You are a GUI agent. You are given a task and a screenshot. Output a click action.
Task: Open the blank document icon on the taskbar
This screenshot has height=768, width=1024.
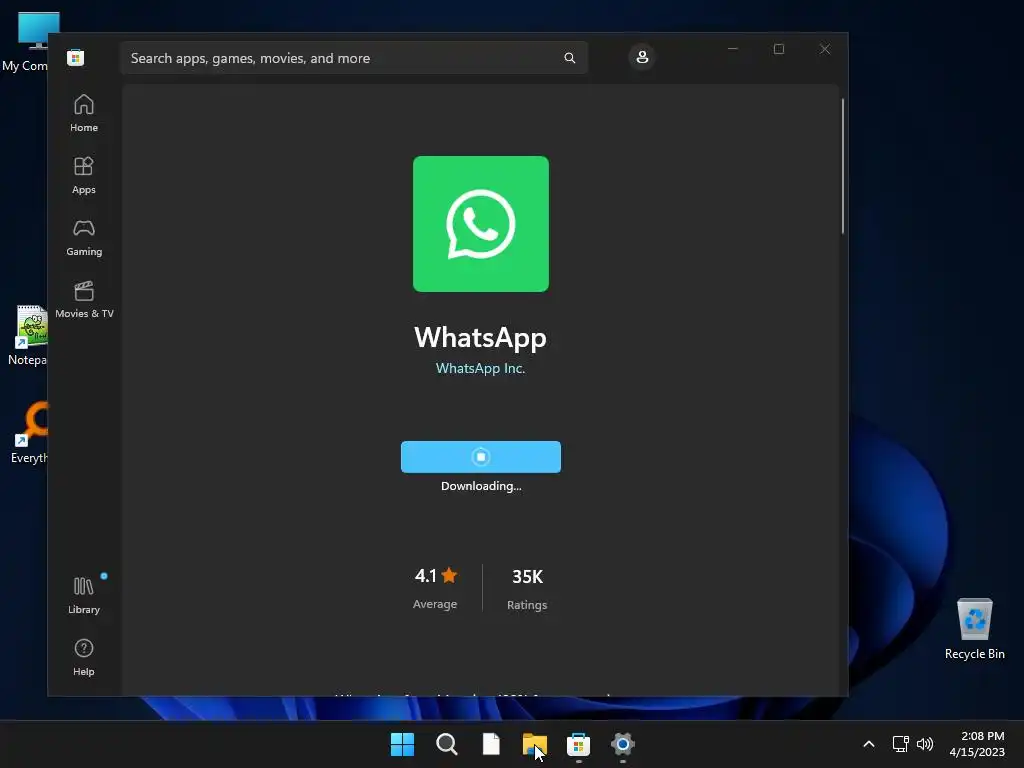491,744
